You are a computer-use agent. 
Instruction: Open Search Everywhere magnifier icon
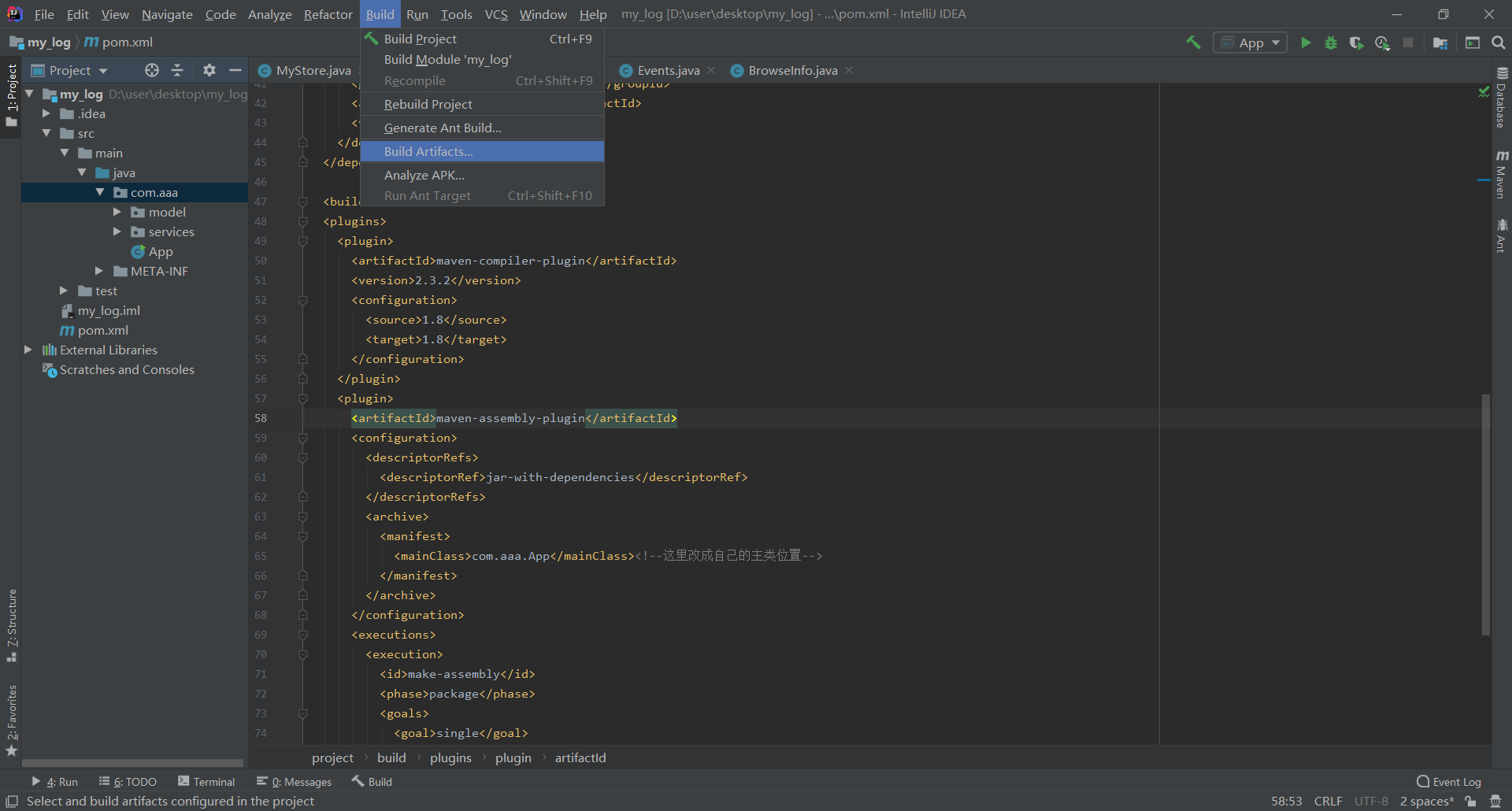coord(1499,43)
